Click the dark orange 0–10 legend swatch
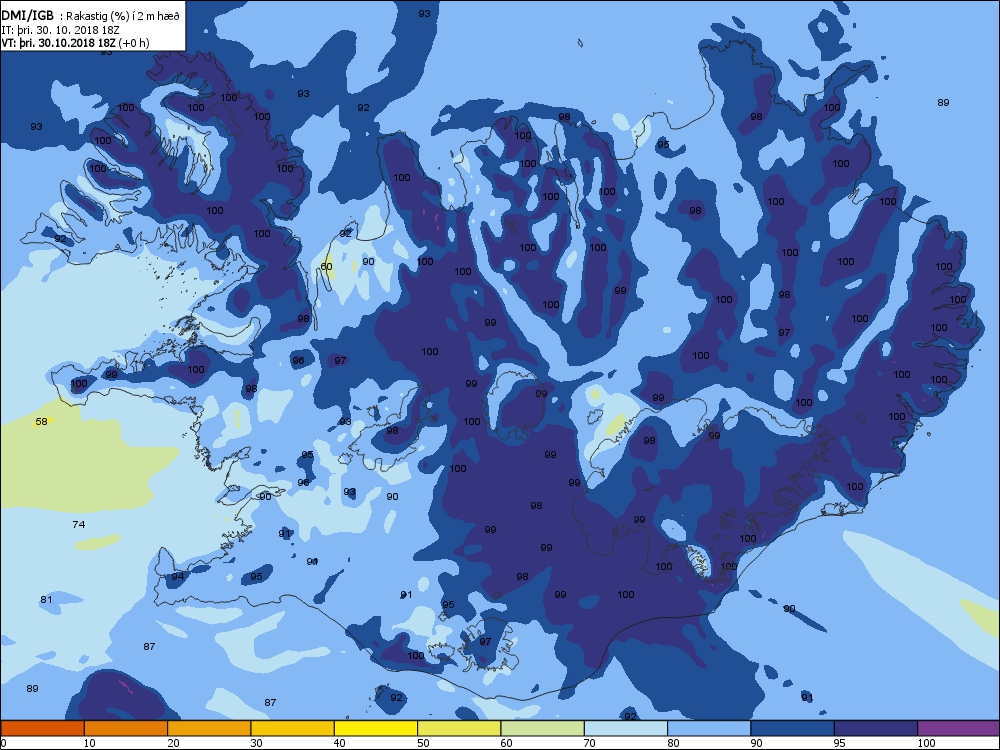The height and width of the screenshot is (750, 1000). click(42, 728)
